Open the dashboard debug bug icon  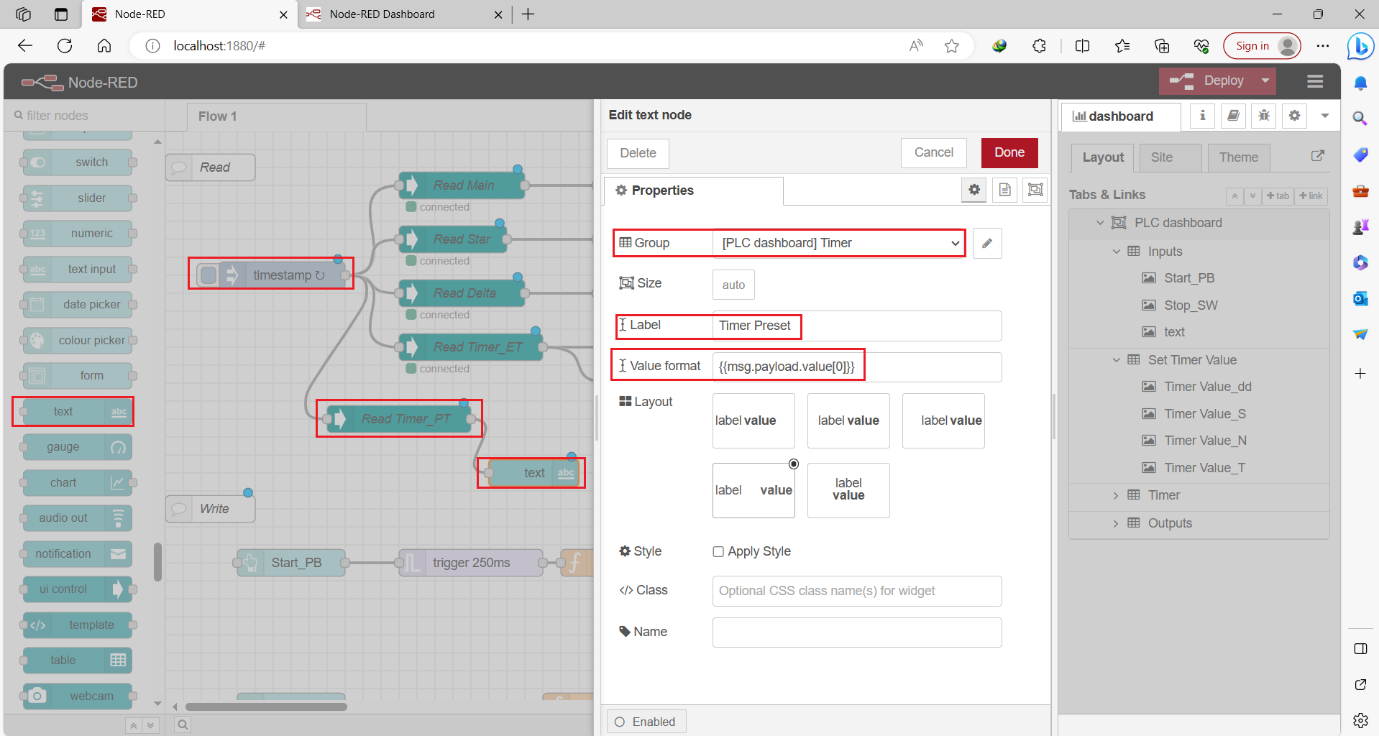tap(1263, 115)
